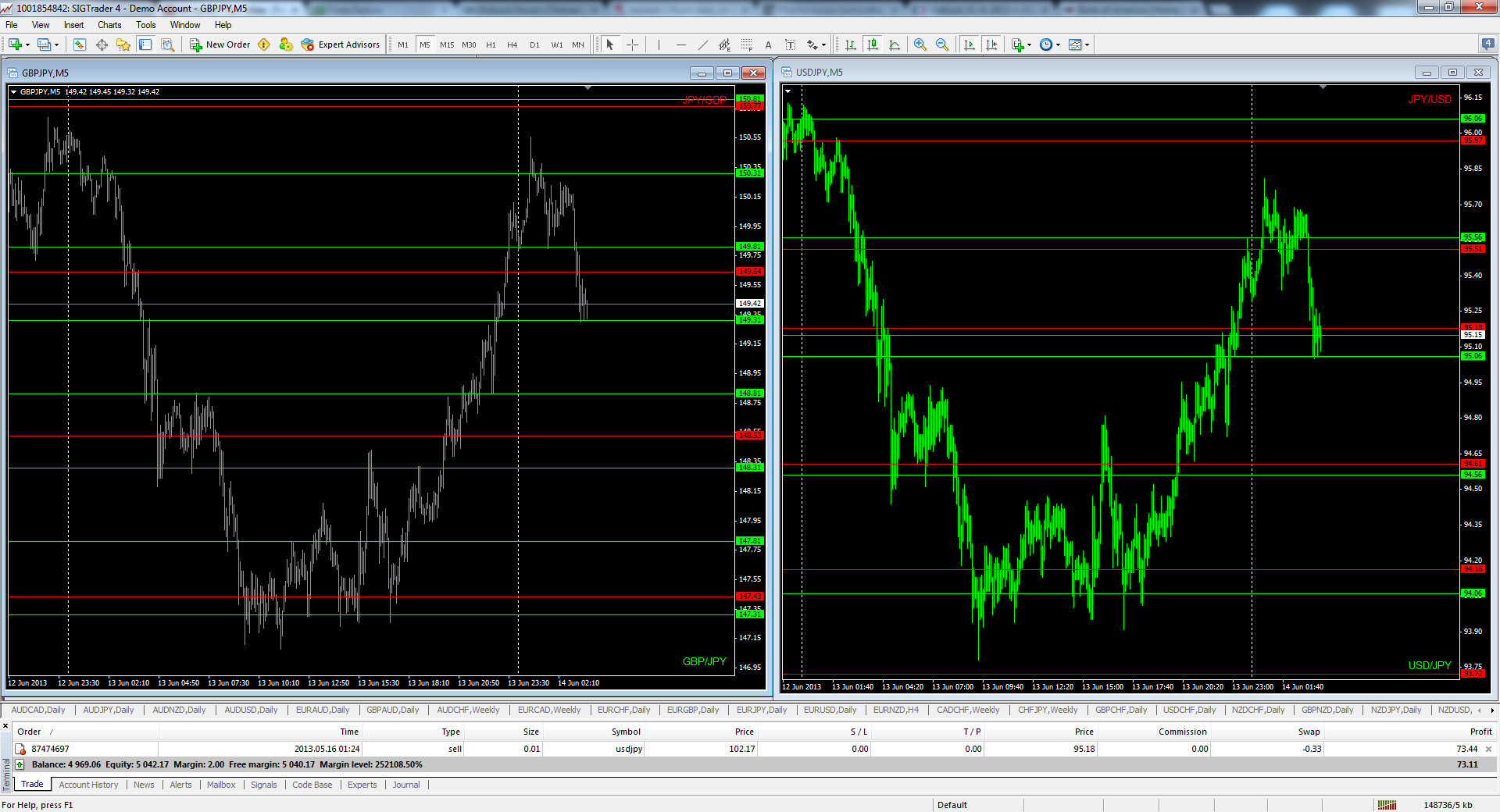Image resolution: width=1500 pixels, height=812 pixels.
Task: Switch chart type to line chart
Action: [895, 45]
